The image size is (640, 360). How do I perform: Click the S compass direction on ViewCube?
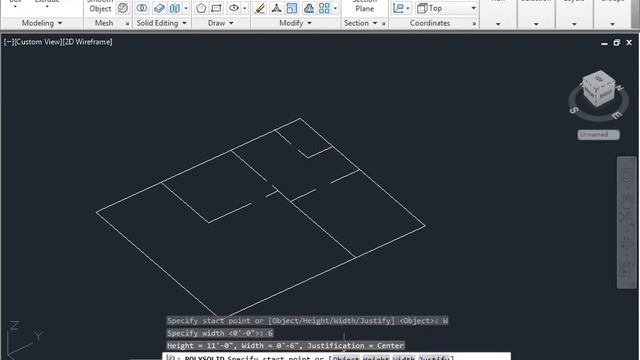point(574,110)
